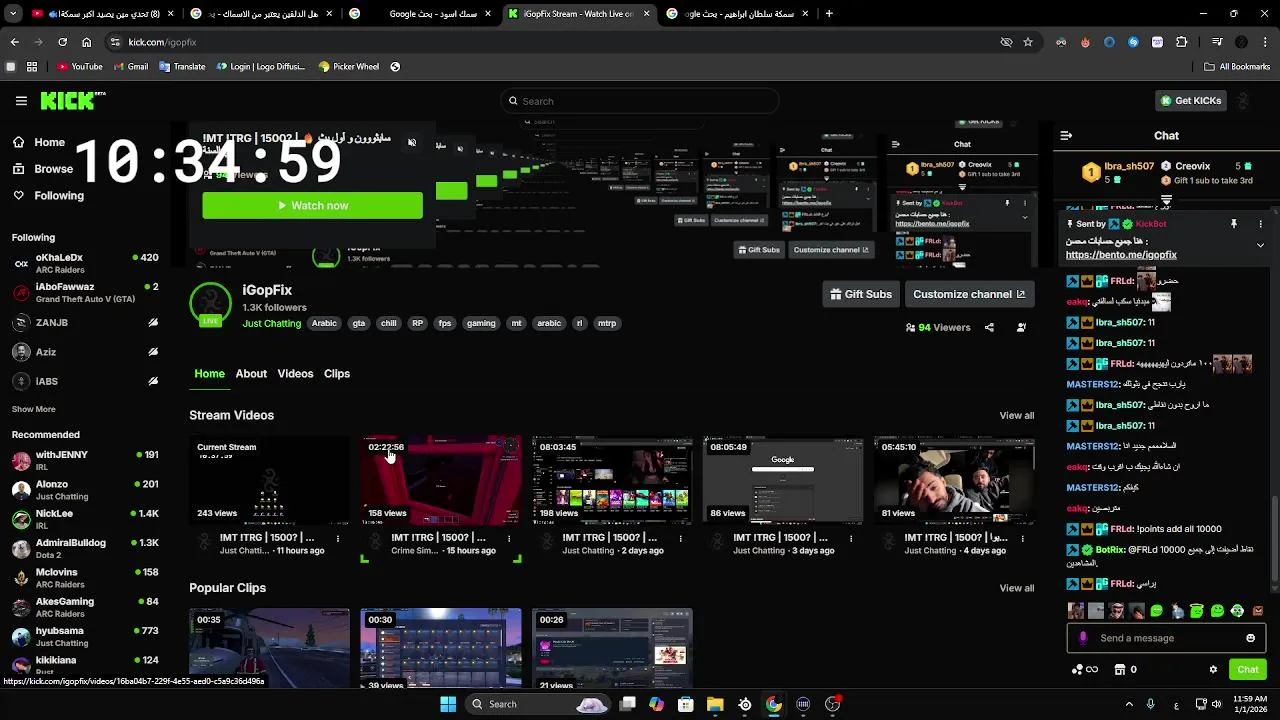This screenshot has height=720, width=1280.
Task: Open All Bookmarks folder
Action: coord(1237,67)
